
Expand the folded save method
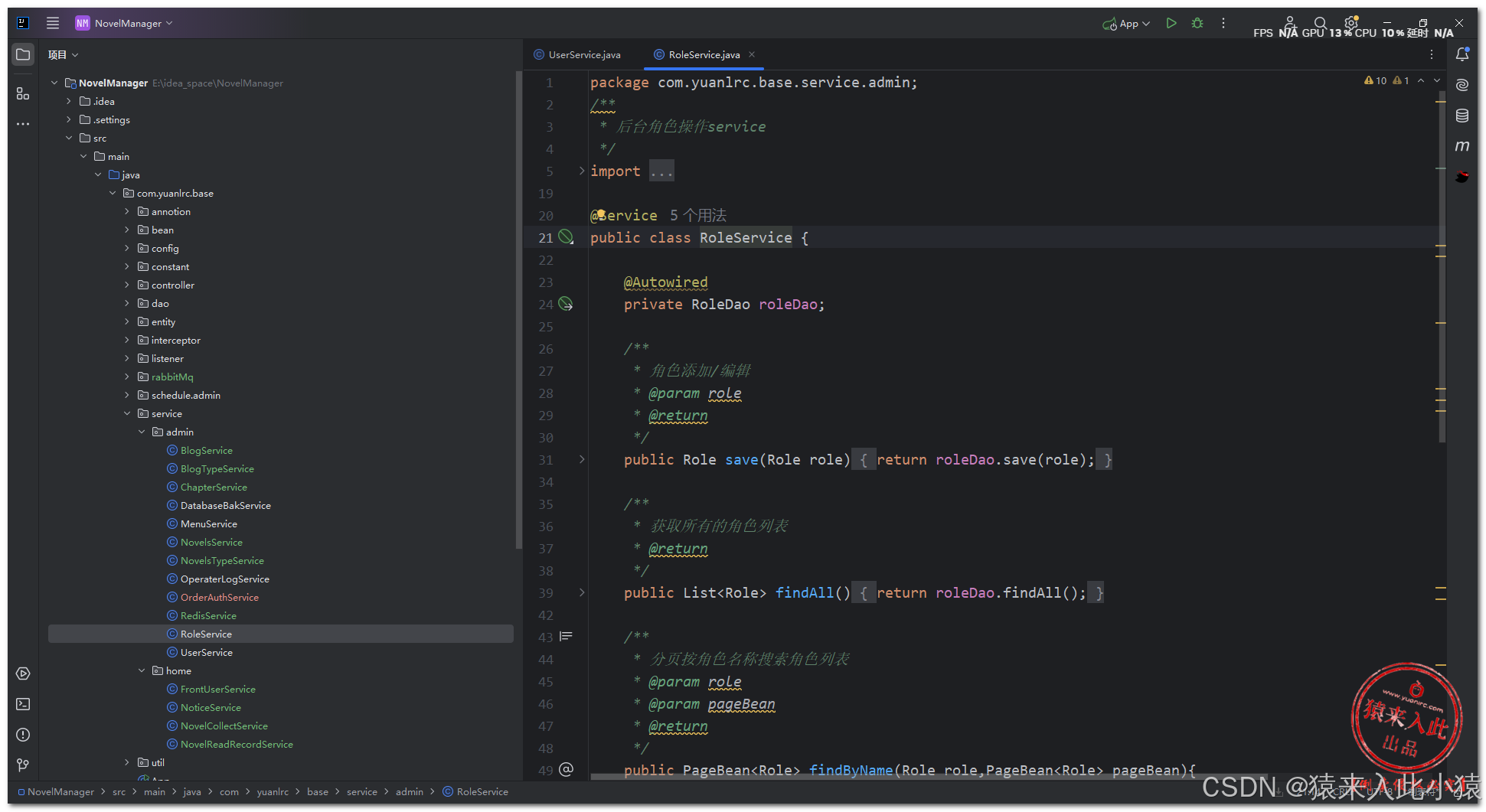[581, 459]
